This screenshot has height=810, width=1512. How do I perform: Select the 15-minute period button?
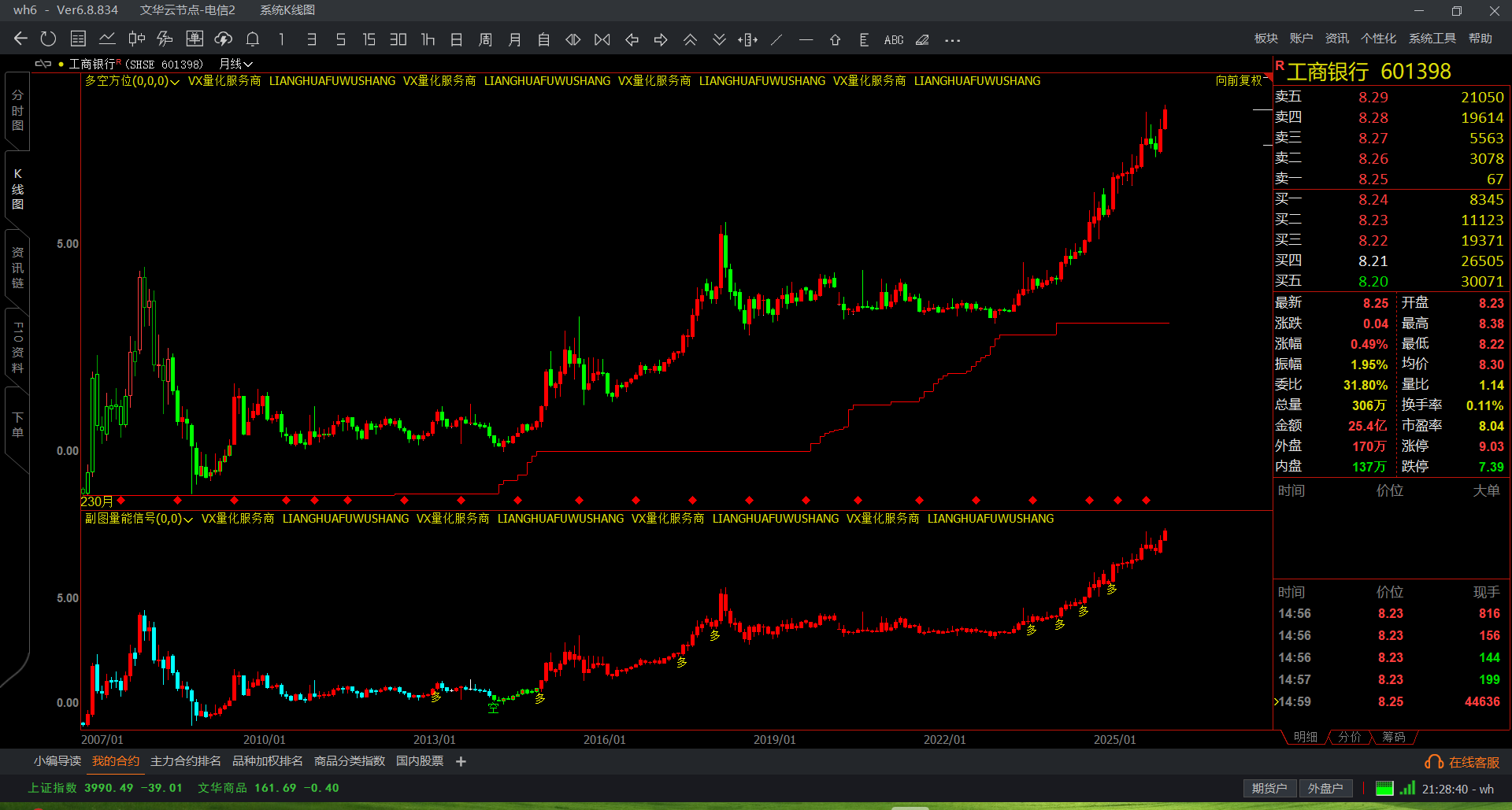tap(369, 39)
